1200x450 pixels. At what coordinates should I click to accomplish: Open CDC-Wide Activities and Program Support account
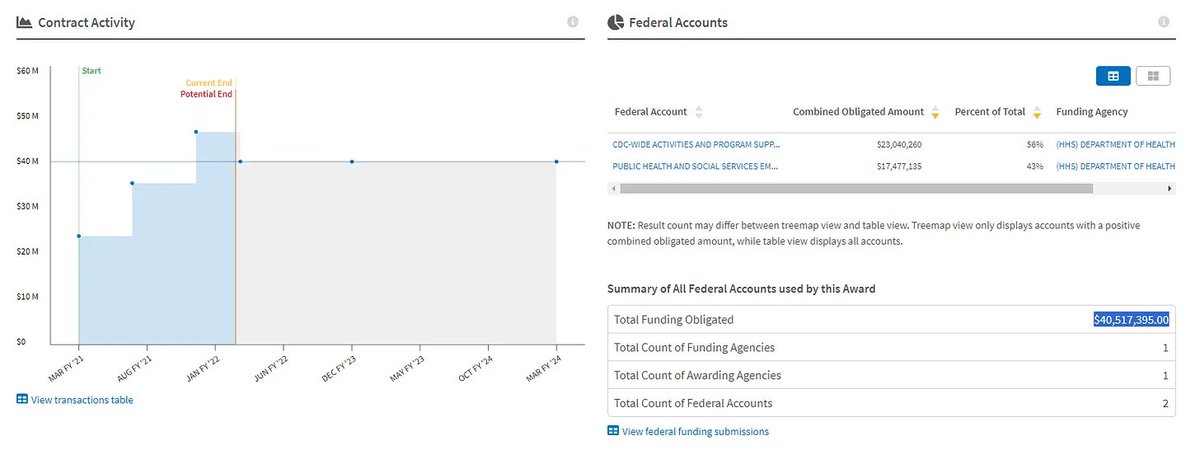coord(695,144)
